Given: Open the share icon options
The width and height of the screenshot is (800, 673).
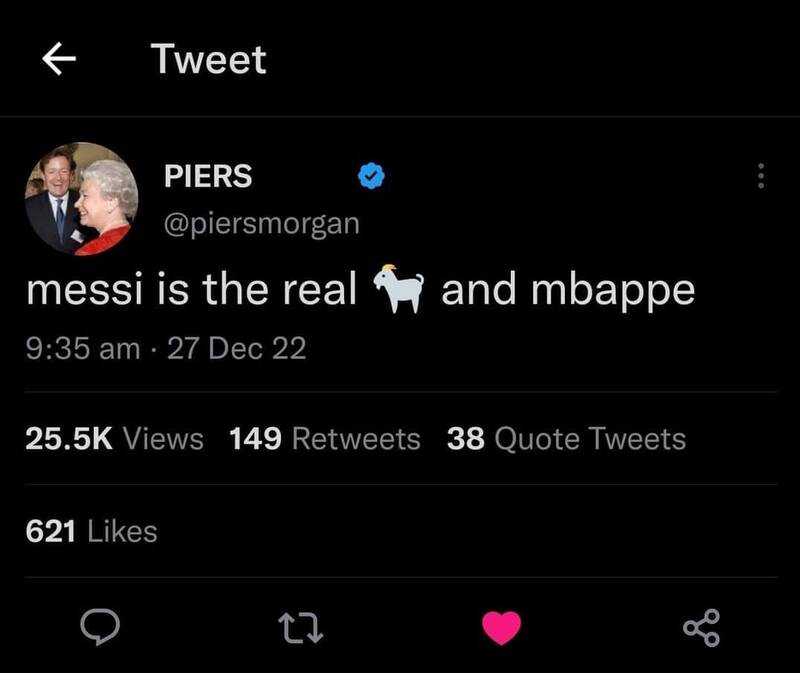Looking at the screenshot, I should pyautogui.click(x=700, y=628).
